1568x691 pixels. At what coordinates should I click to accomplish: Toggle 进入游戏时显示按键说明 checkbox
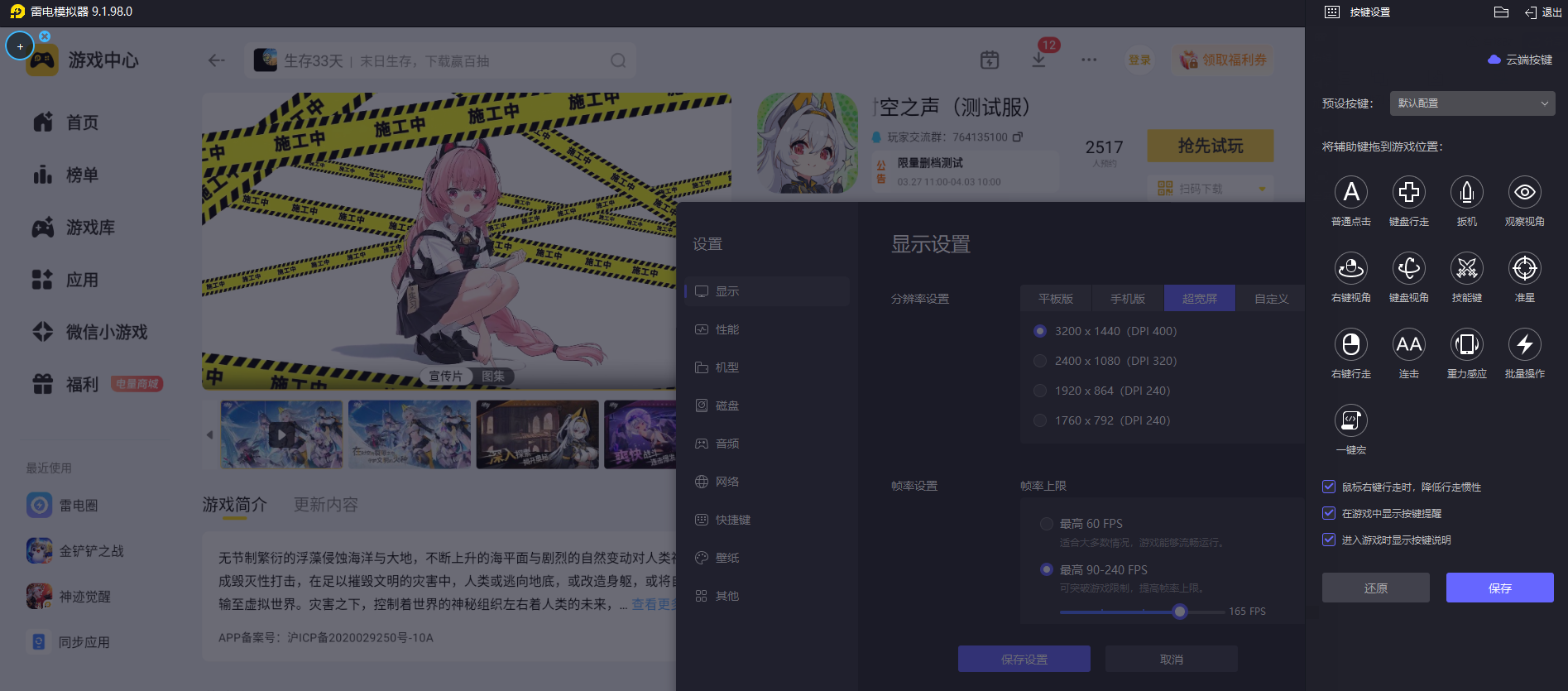click(x=1329, y=540)
